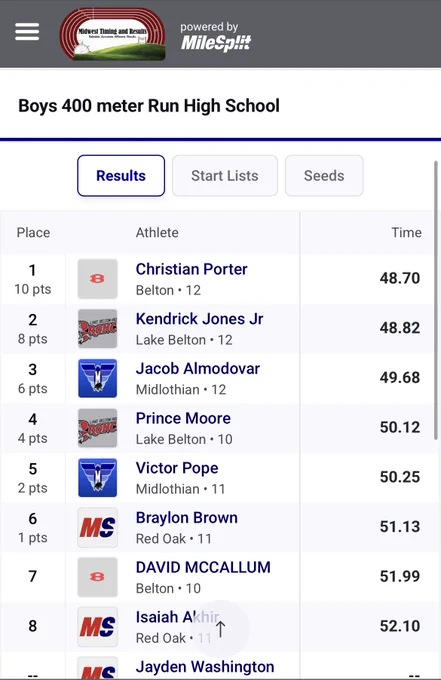Open Victor Pope athlete profile

[x=177, y=468]
